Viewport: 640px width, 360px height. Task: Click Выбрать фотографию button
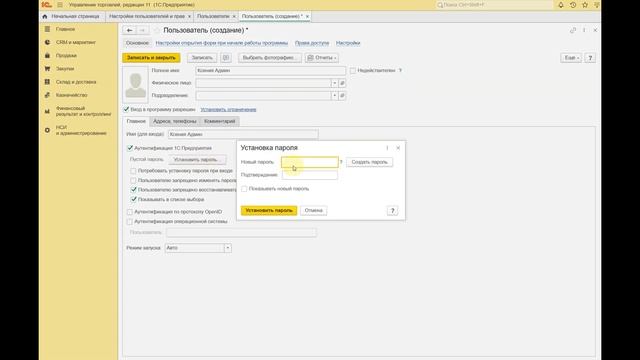click(269, 58)
